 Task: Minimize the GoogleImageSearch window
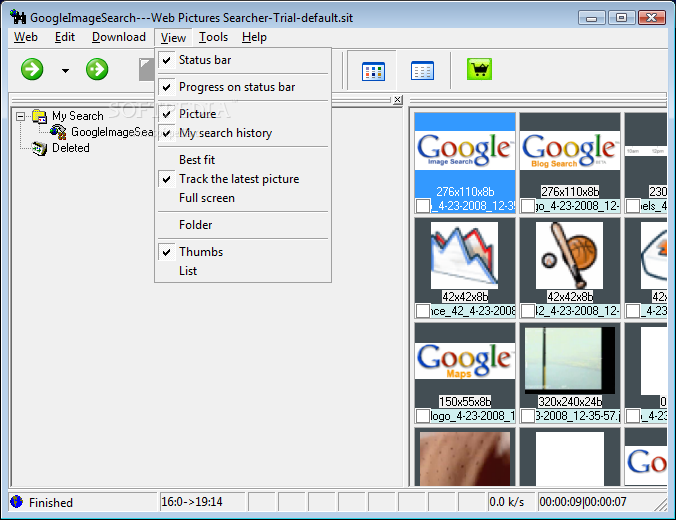592,18
